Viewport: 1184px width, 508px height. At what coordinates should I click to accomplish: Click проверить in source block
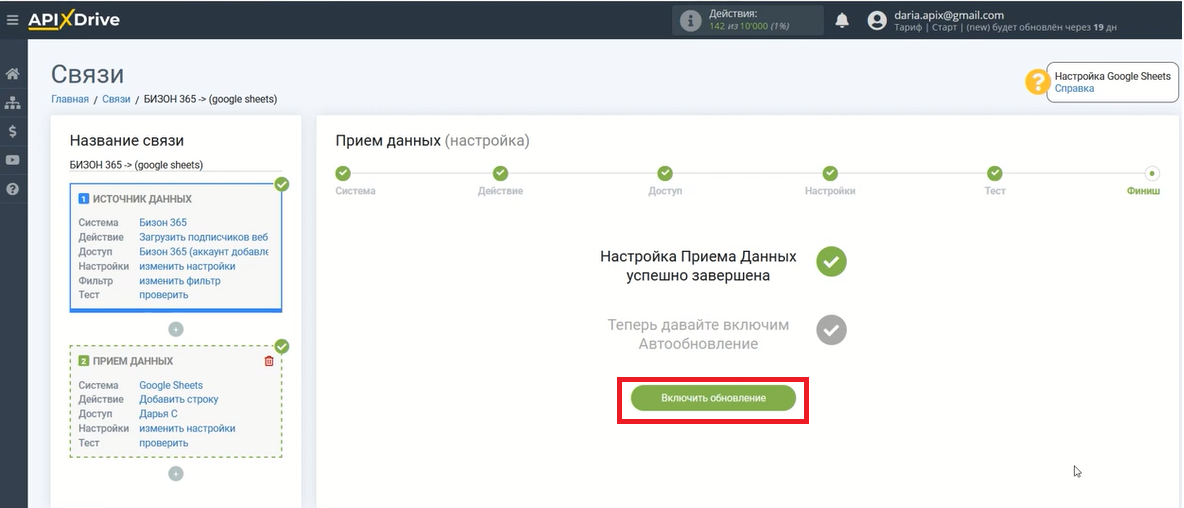(164, 295)
